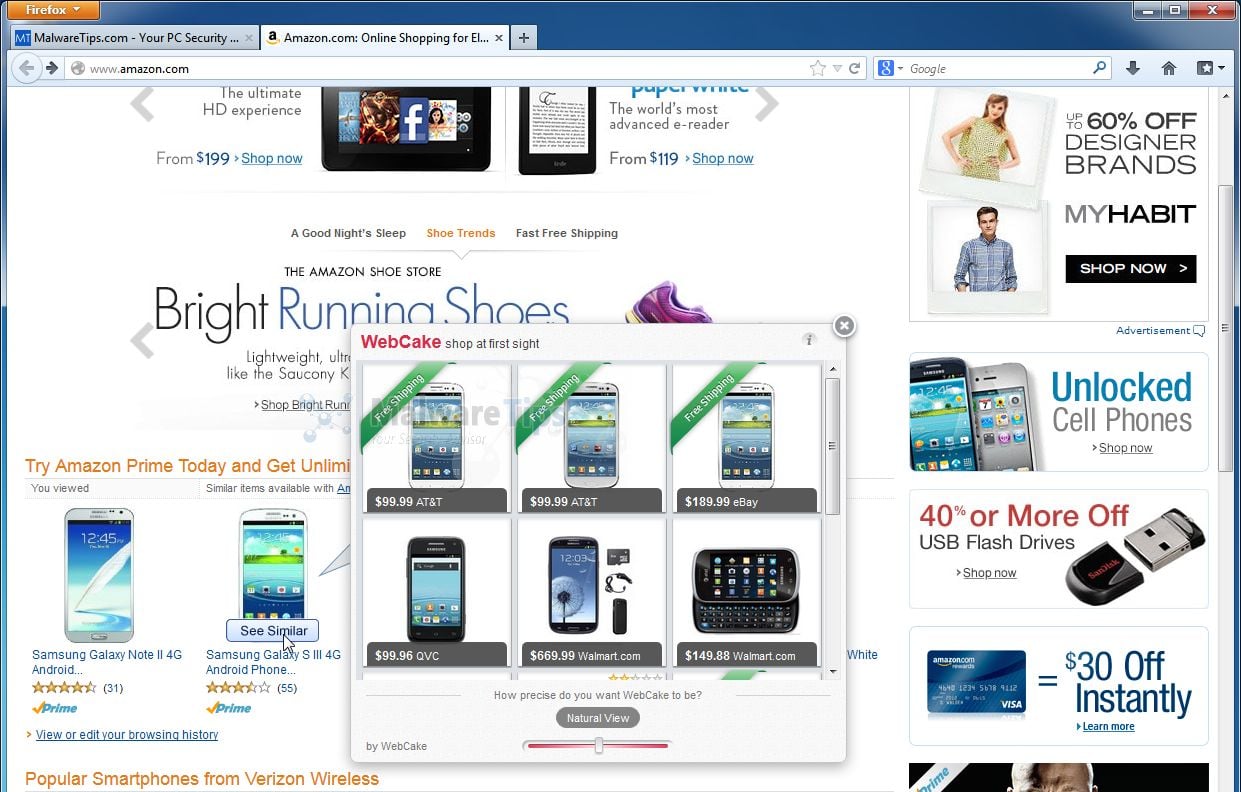Open the Downloads arrow icon
The width and height of the screenshot is (1241, 792).
pos(1132,68)
